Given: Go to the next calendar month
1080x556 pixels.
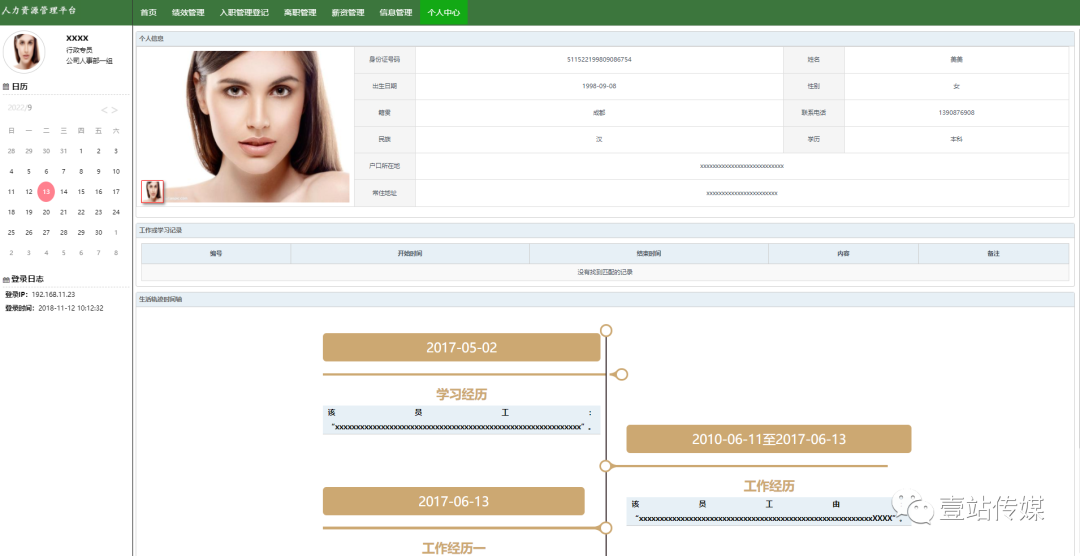Looking at the screenshot, I should coord(115,109).
